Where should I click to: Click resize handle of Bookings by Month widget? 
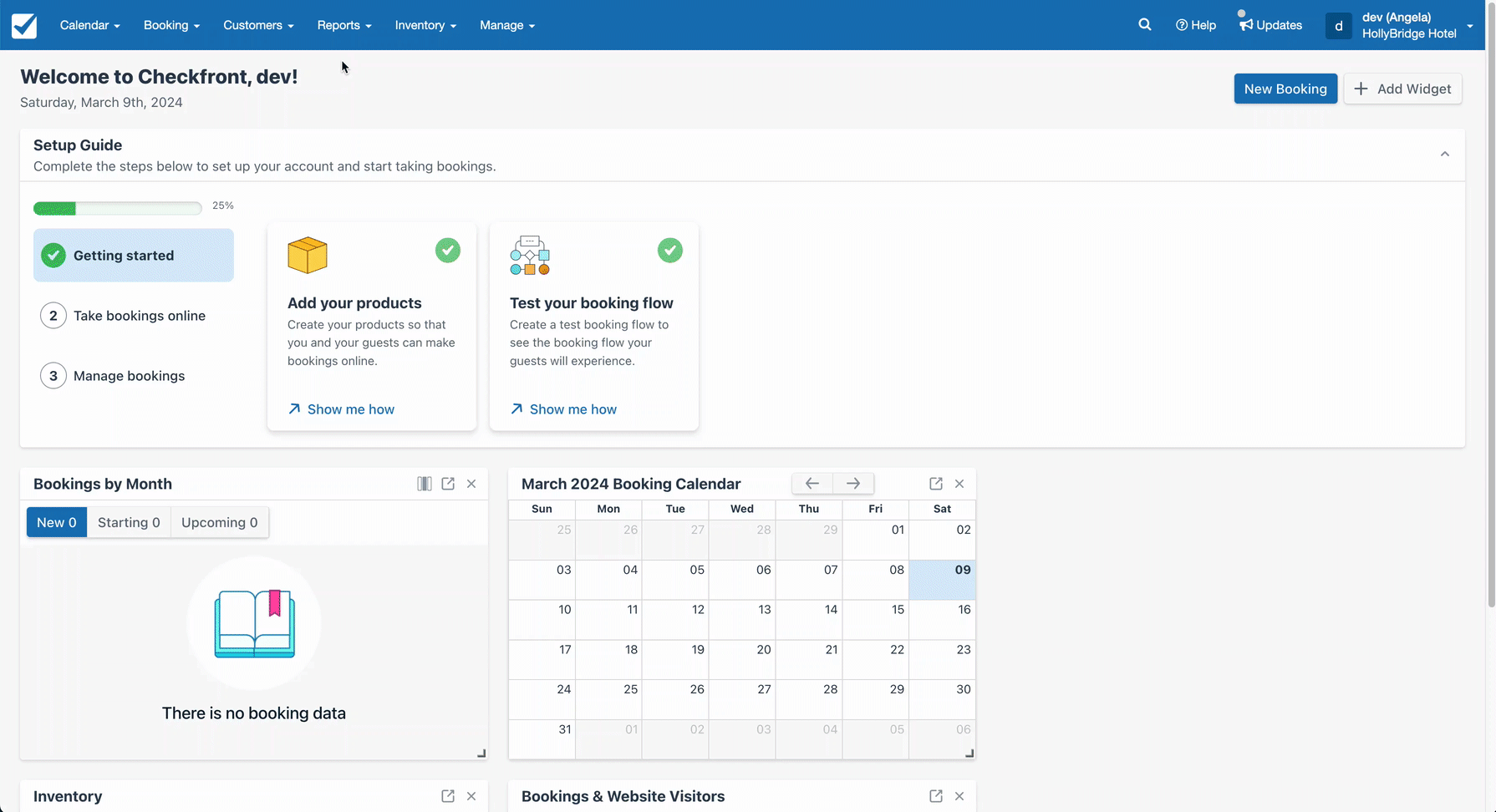[481, 754]
